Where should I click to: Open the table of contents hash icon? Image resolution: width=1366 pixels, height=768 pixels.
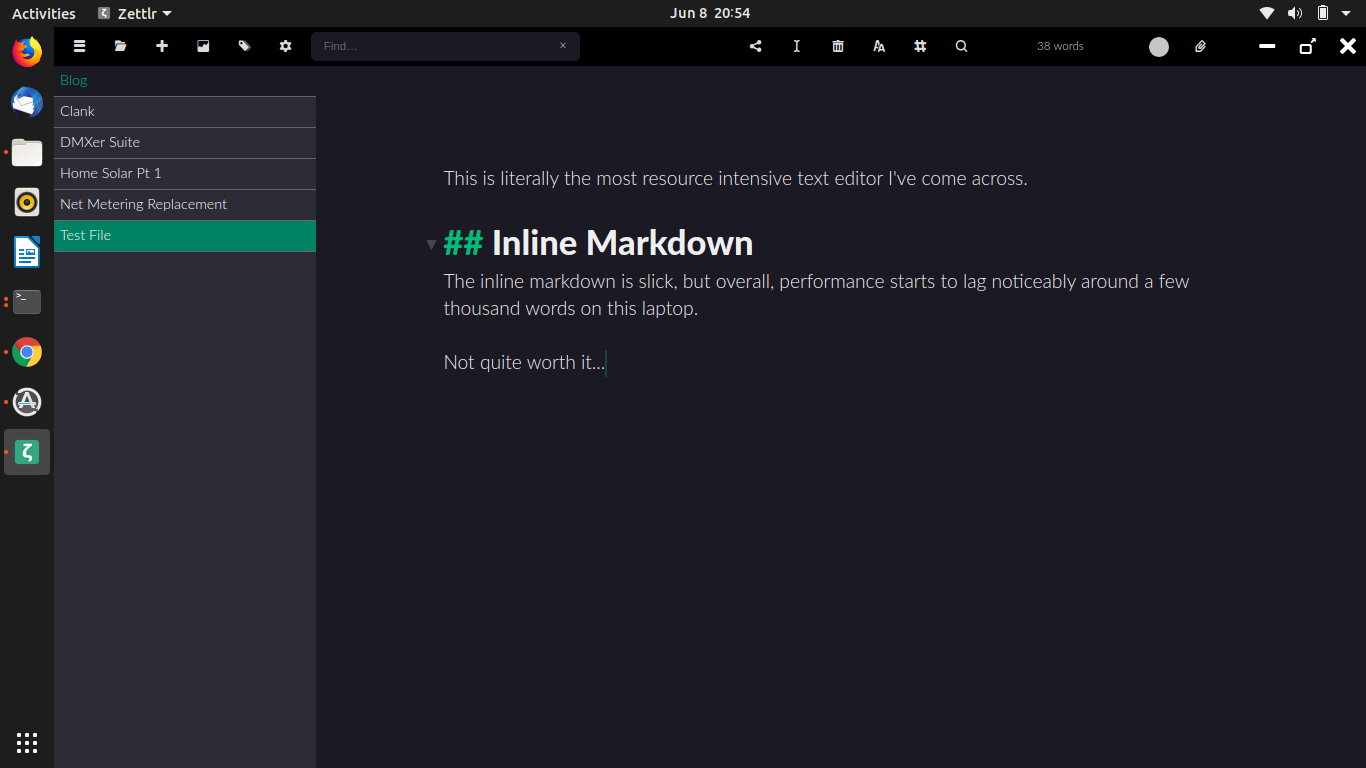click(920, 46)
